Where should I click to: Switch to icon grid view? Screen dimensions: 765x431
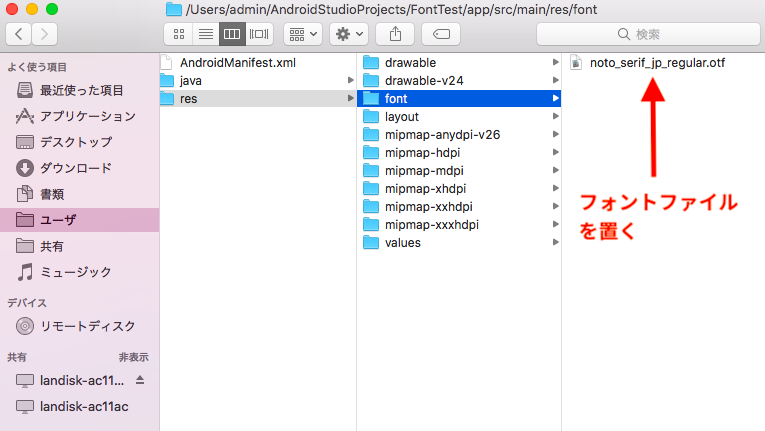tap(179, 34)
